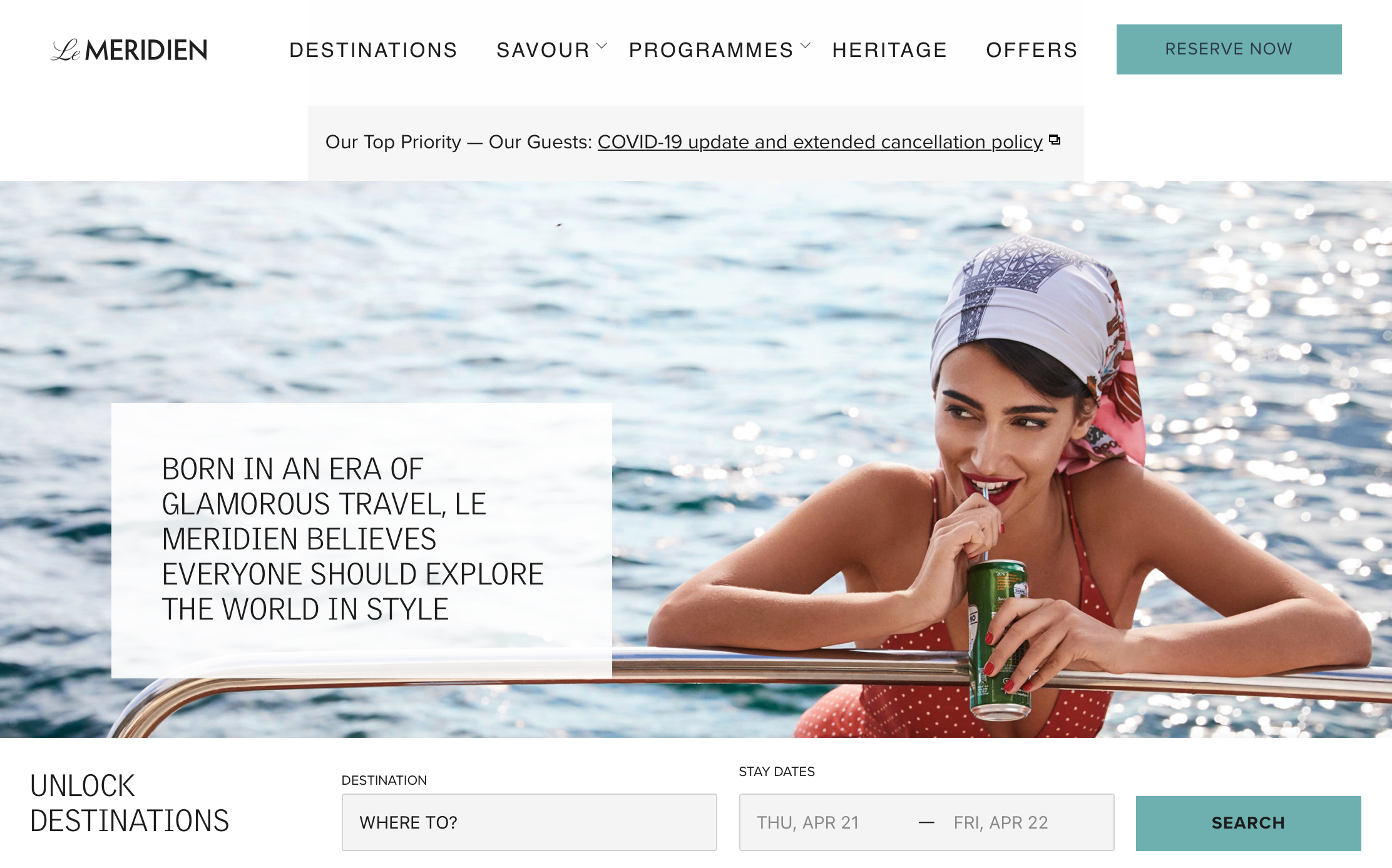The height and width of the screenshot is (868, 1392).
Task: Click the Search button
Action: [x=1248, y=823]
